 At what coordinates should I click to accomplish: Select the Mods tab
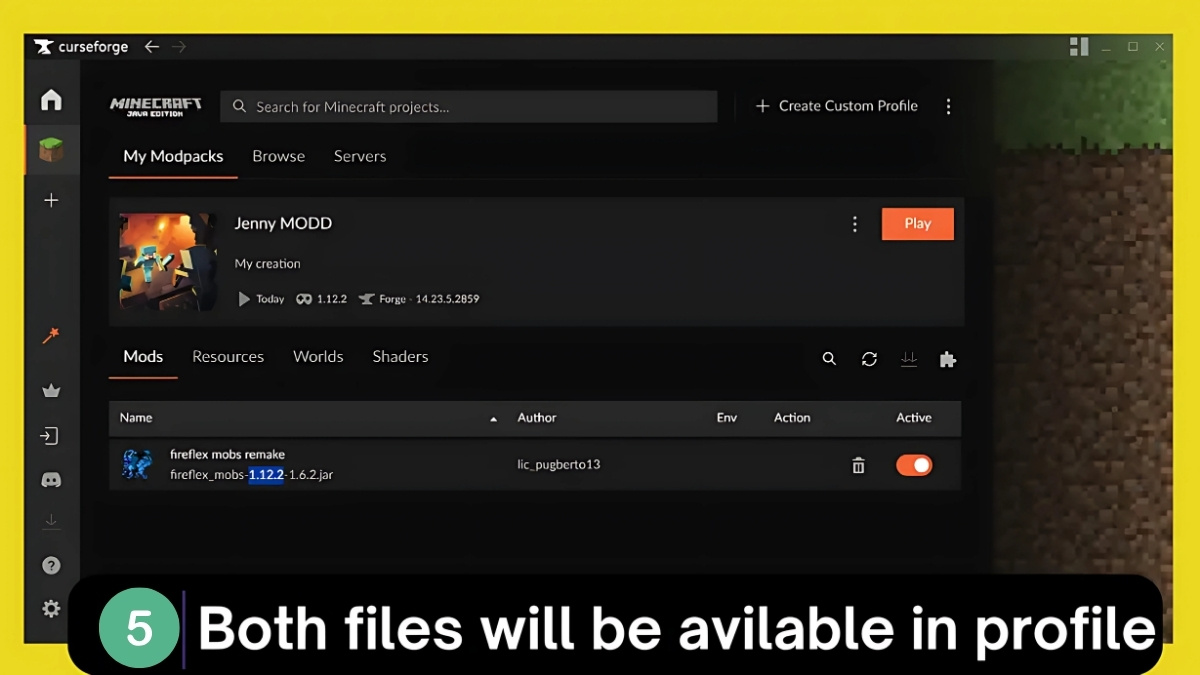coord(143,357)
